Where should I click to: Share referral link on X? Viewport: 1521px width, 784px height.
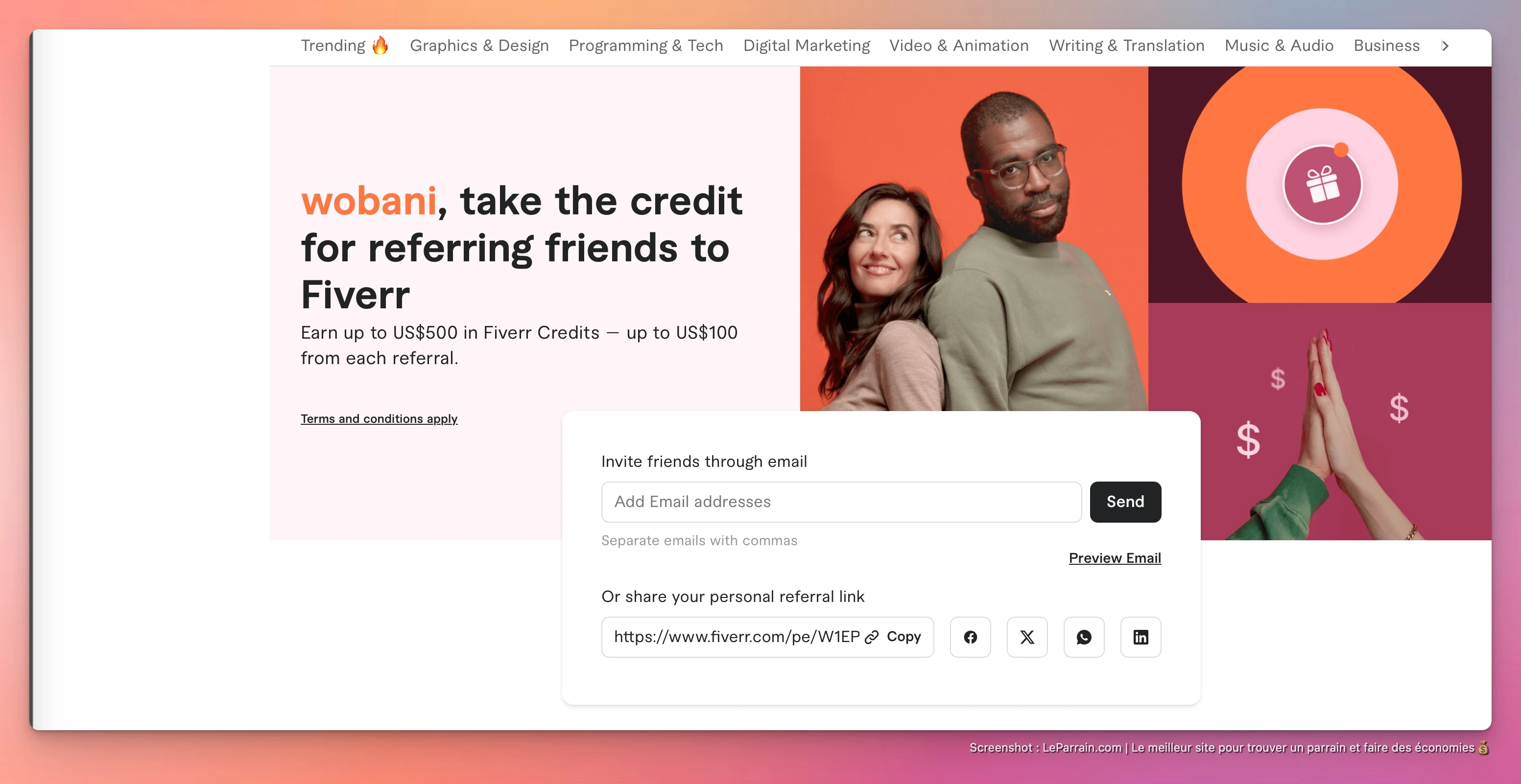point(1027,637)
